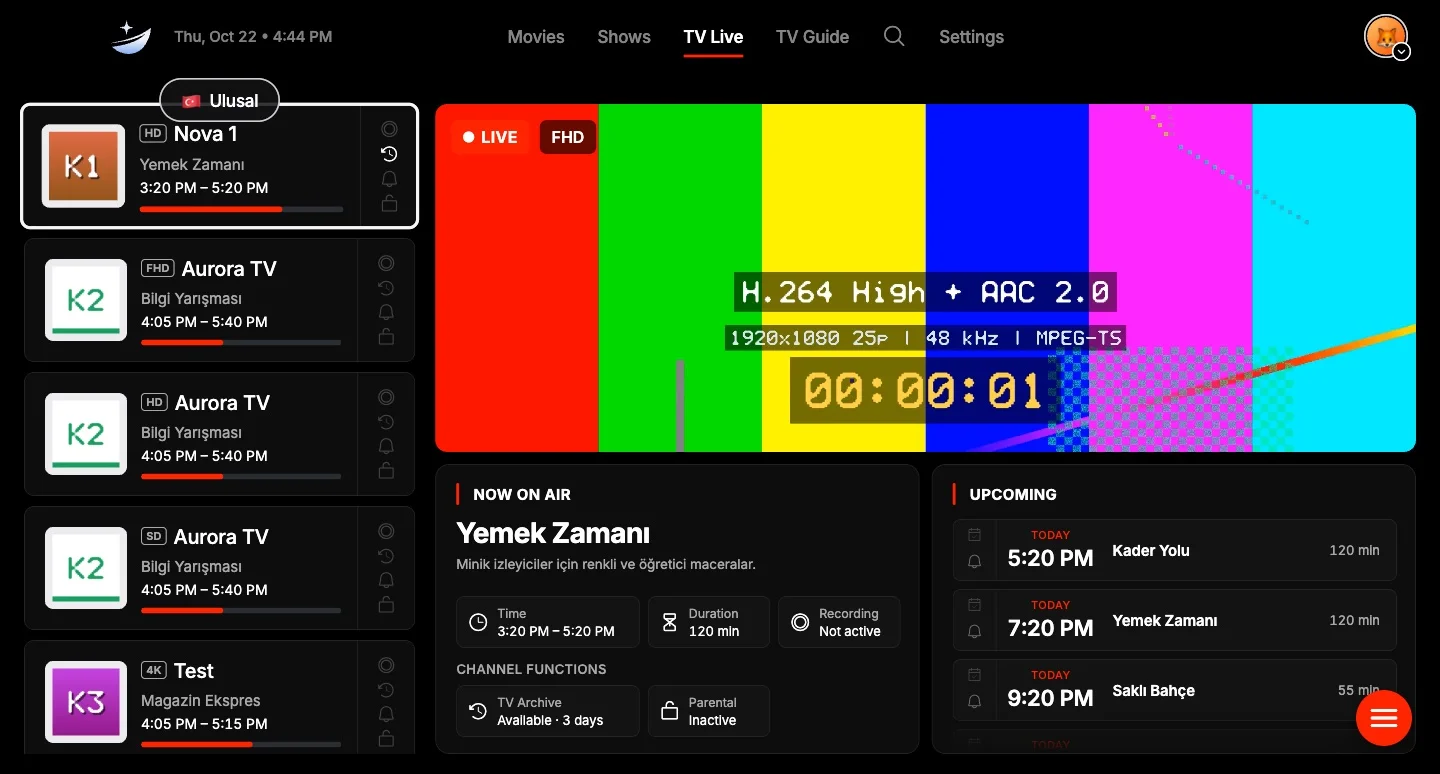Click calendar icon for Saklı Bahçe 9:20 PM
This screenshot has width=1440, height=774.
(x=975, y=676)
